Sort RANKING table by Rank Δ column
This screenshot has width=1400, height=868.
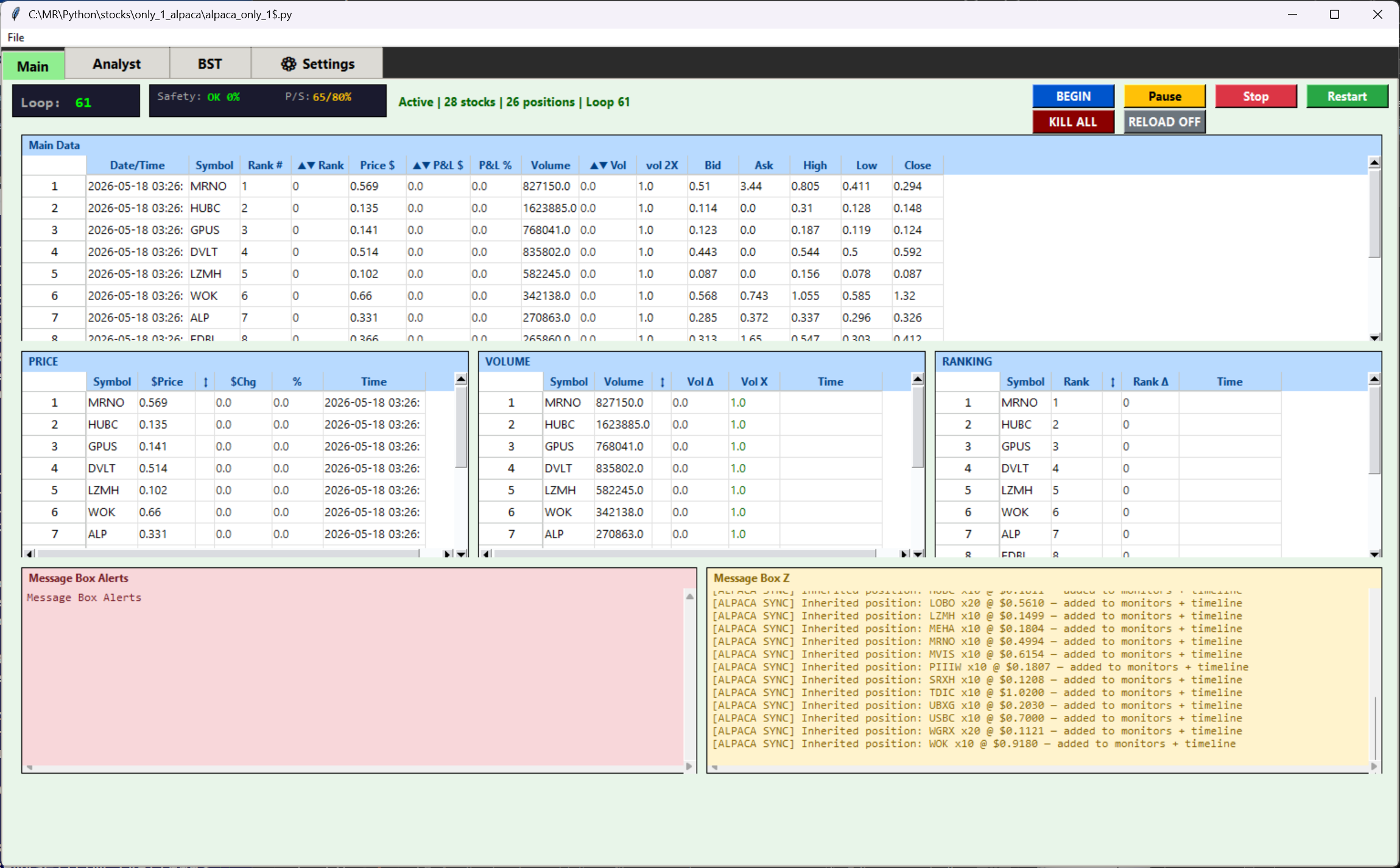[x=1150, y=382]
